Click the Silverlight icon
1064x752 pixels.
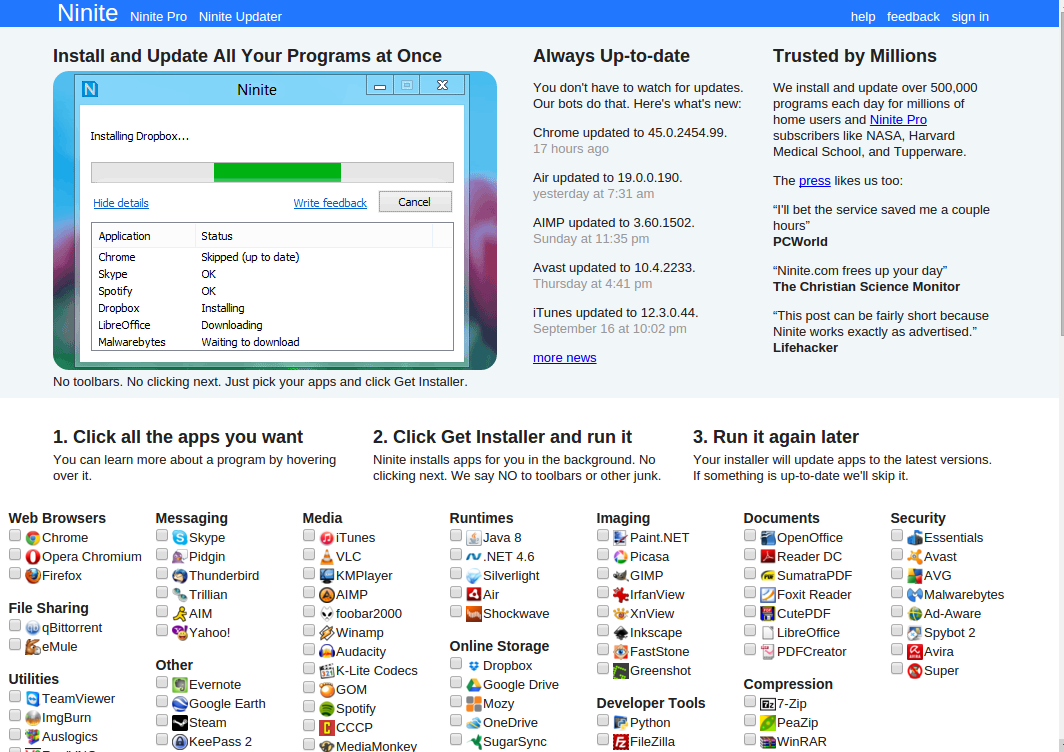474,576
